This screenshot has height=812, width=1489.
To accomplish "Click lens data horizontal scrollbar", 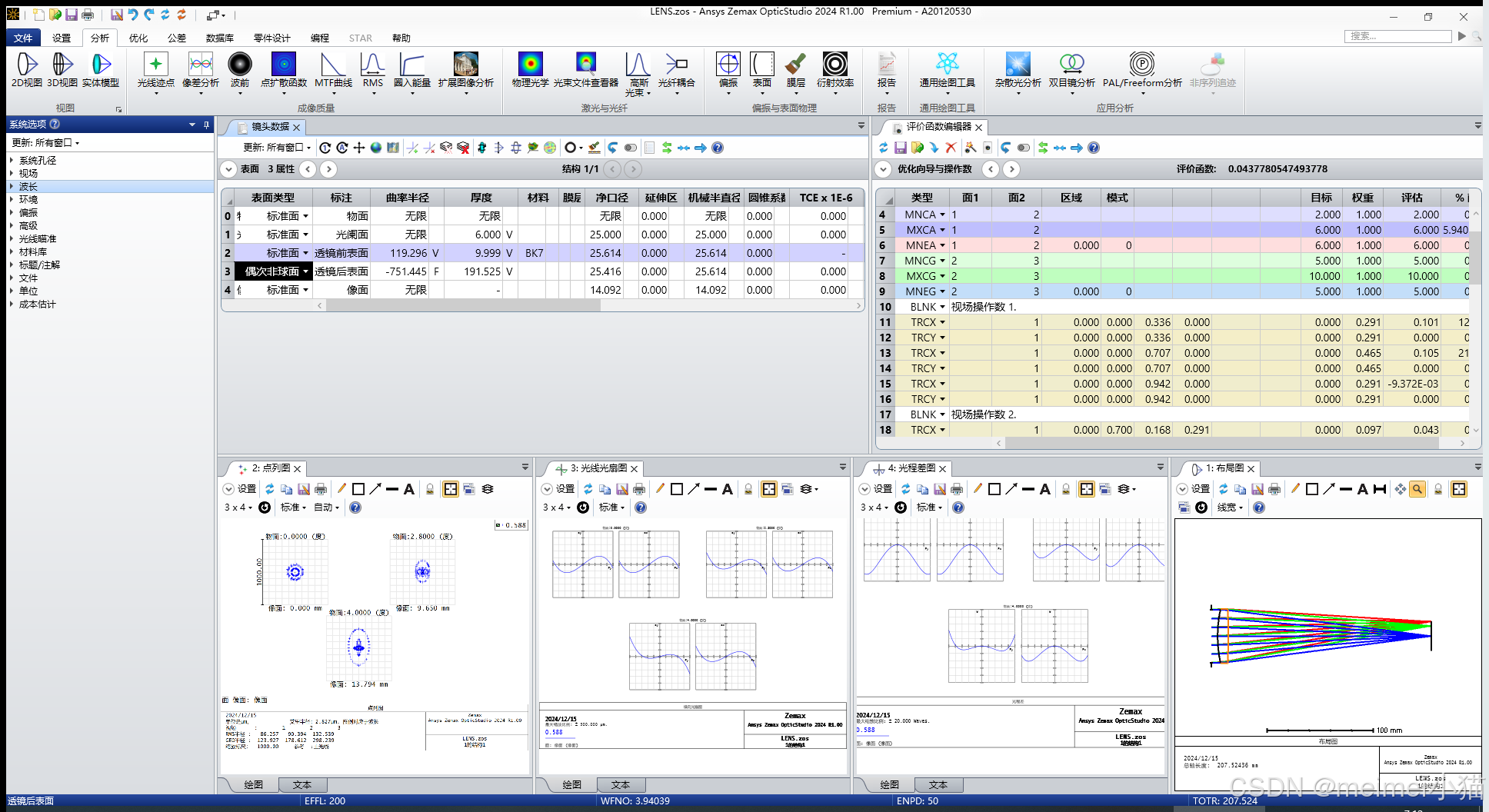I will (x=463, y=305).
